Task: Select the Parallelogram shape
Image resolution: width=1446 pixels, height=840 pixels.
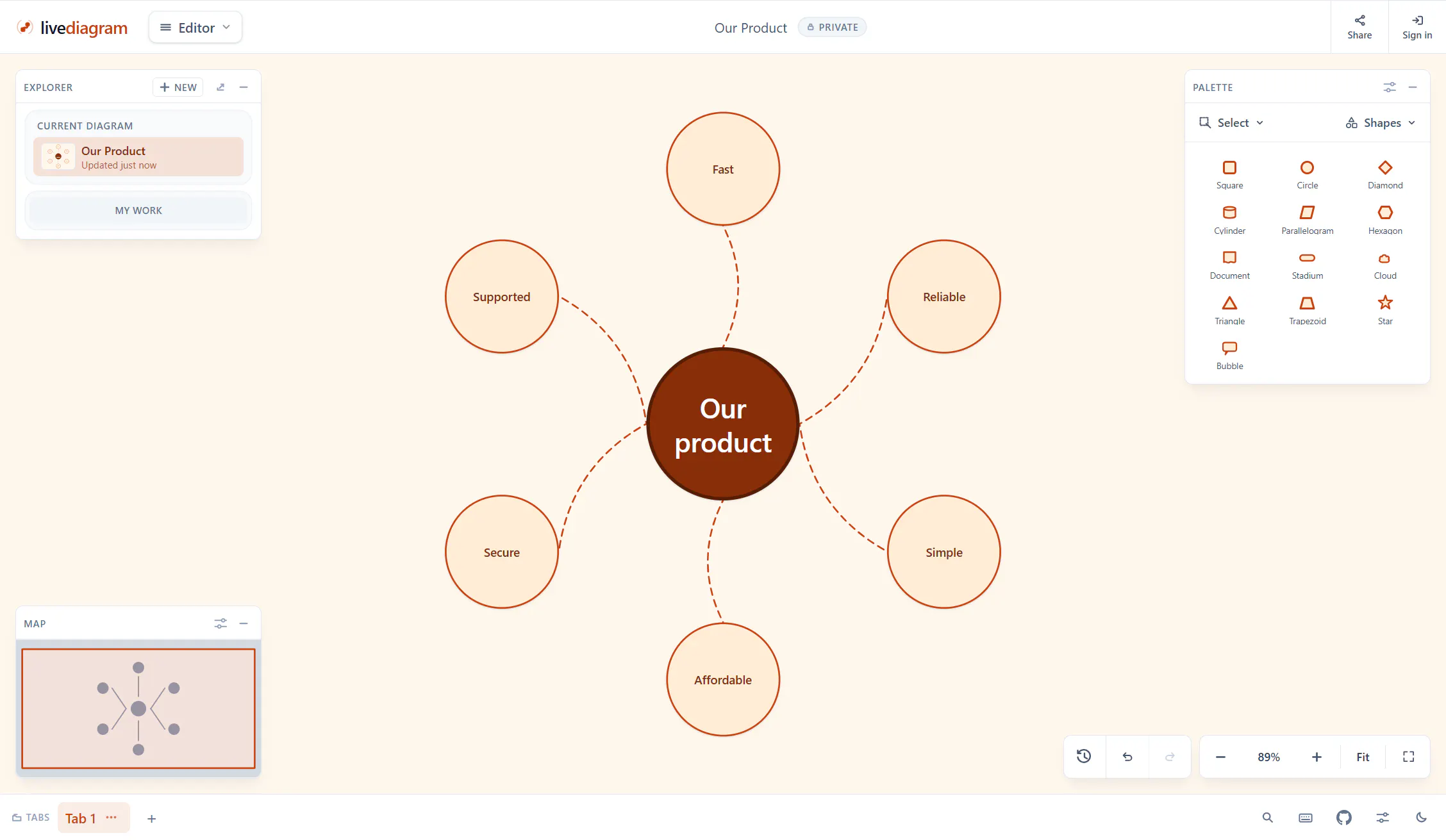Action: pyautogui.click(x=1307, y=220)
